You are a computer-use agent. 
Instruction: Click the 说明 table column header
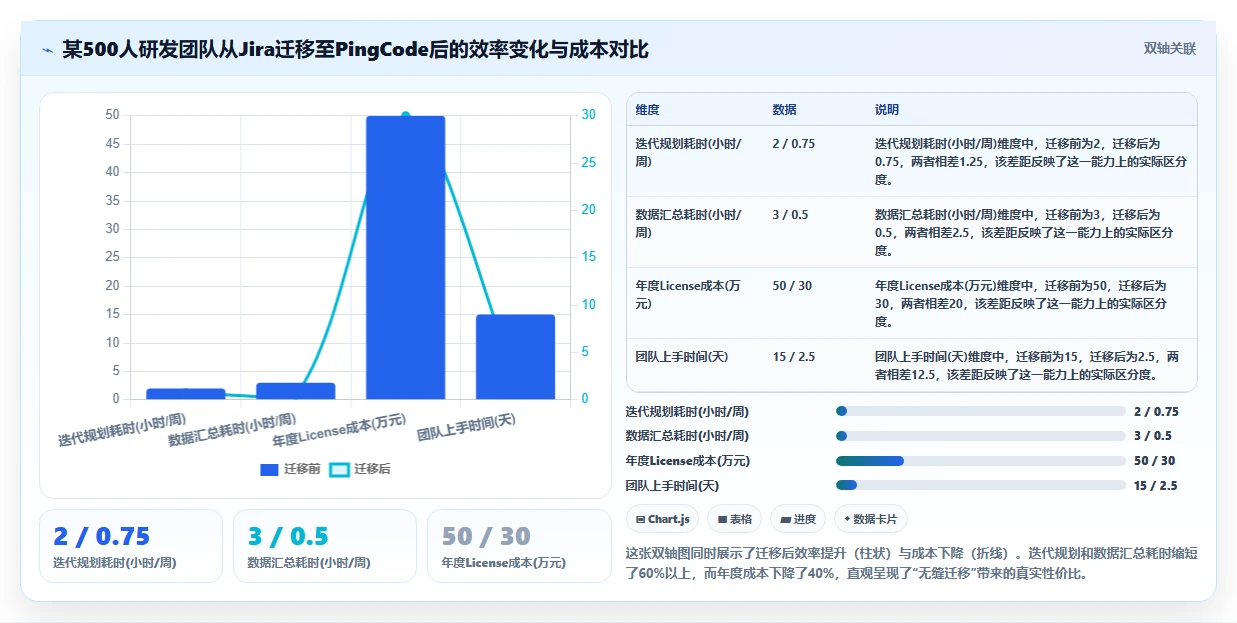coord(887,110)
